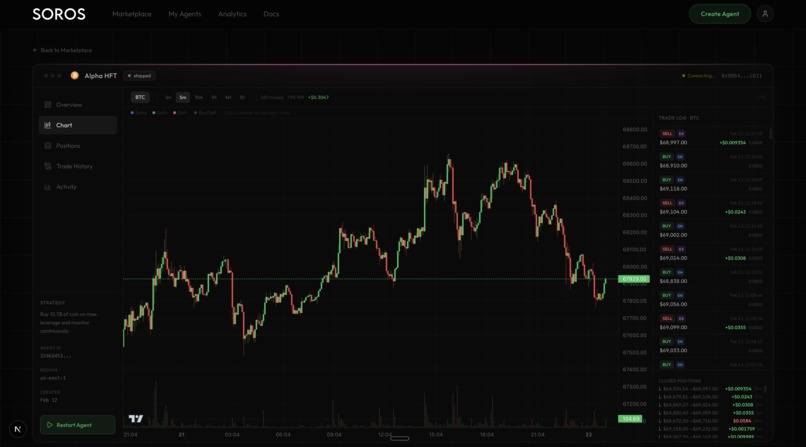Click the play icon on Restart Agent
The height and width of the screenshot is (447, 806).
[x=50, y=425]
